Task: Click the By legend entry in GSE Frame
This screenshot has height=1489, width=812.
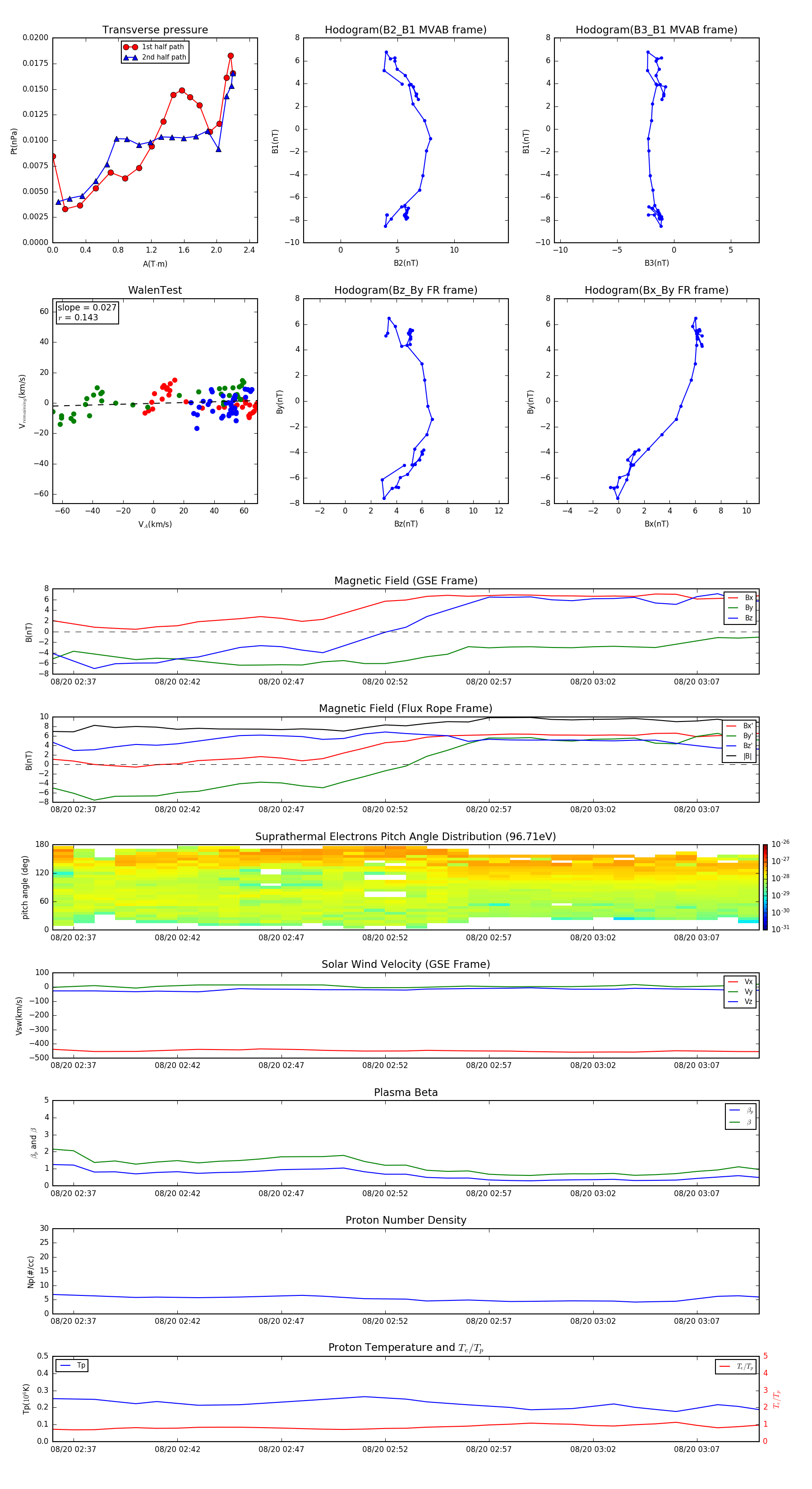Action: point(740,607)
